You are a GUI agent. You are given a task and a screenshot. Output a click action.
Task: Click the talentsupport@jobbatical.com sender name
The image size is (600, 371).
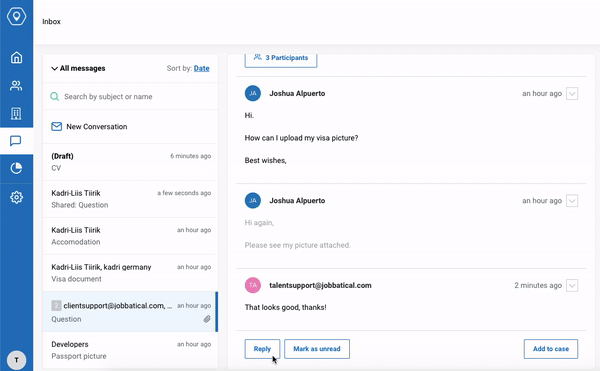pyautogui.click(x=320, y=285)
